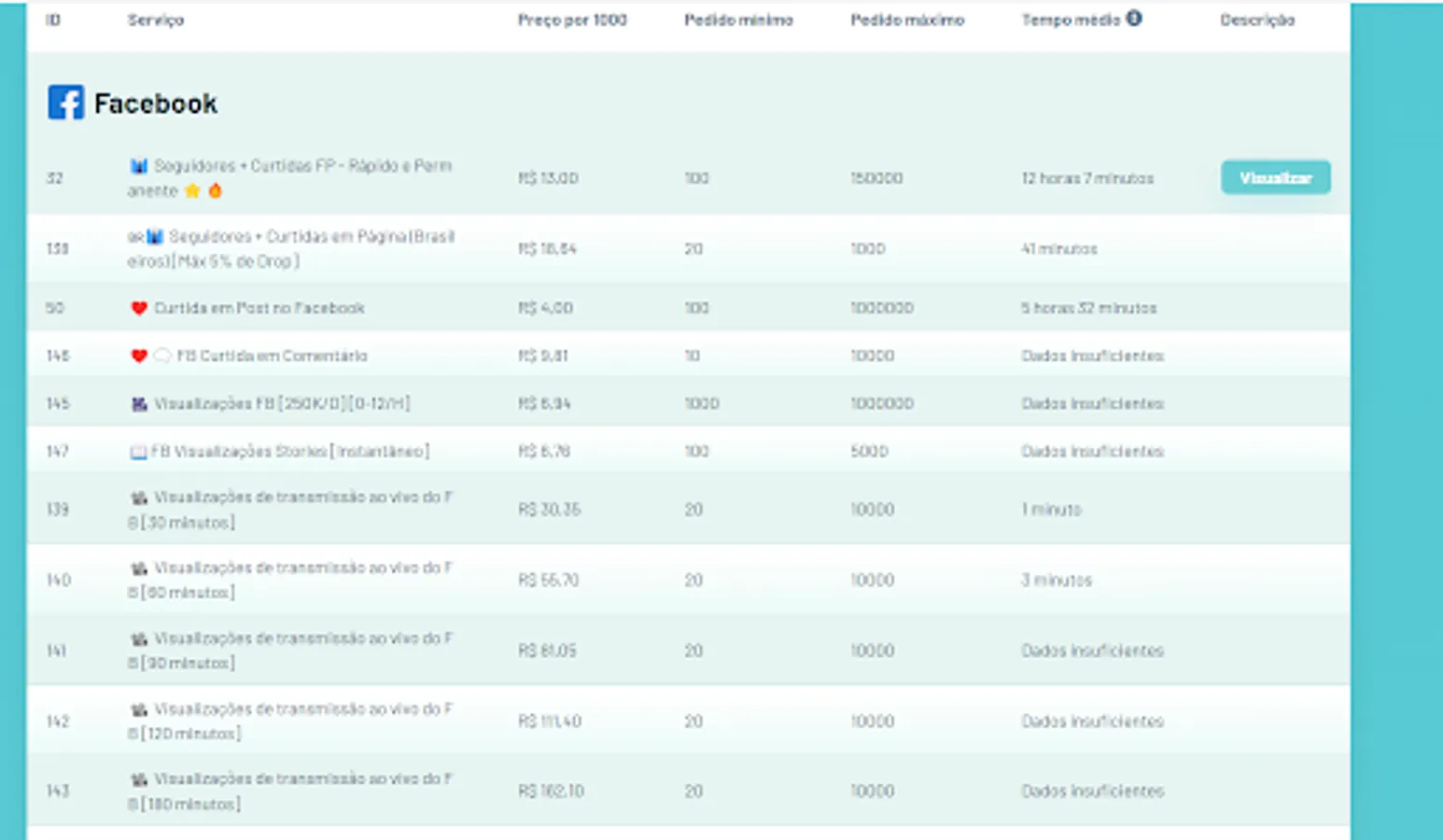Viewport: 1443px width, 840px height.
Task: Click the Pedido mínimo column header
Action: point(738,20)
